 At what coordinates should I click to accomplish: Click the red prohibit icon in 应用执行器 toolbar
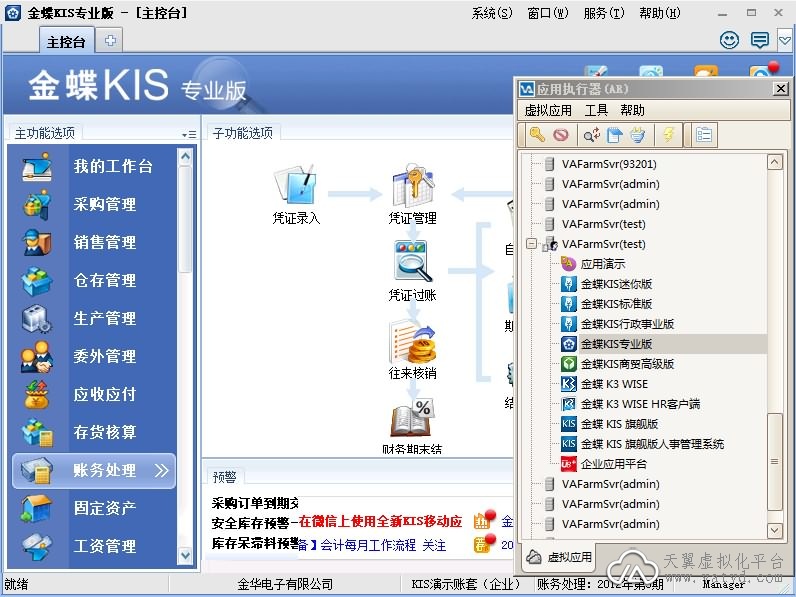(x=561, y=135)
